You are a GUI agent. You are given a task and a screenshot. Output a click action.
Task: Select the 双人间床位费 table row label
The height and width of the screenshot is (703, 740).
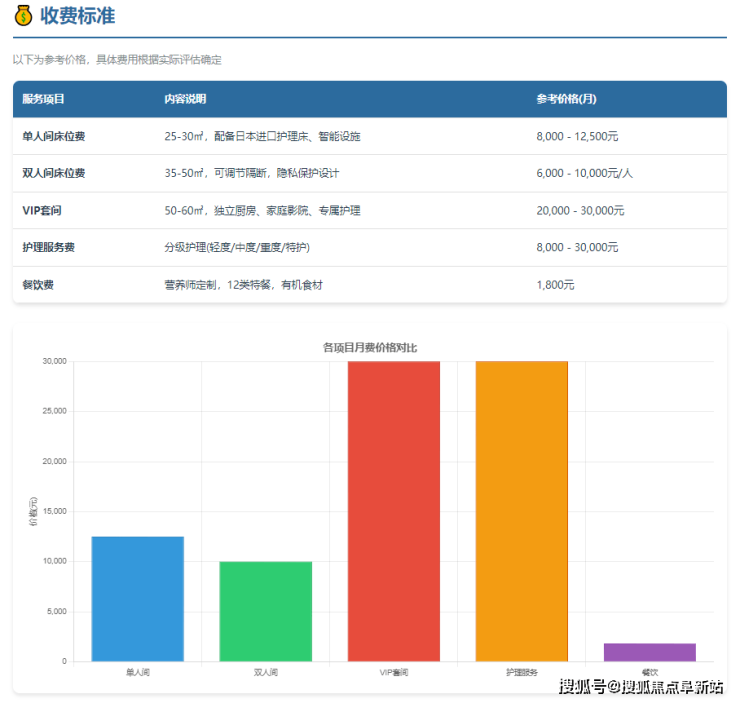click(53, 173)
